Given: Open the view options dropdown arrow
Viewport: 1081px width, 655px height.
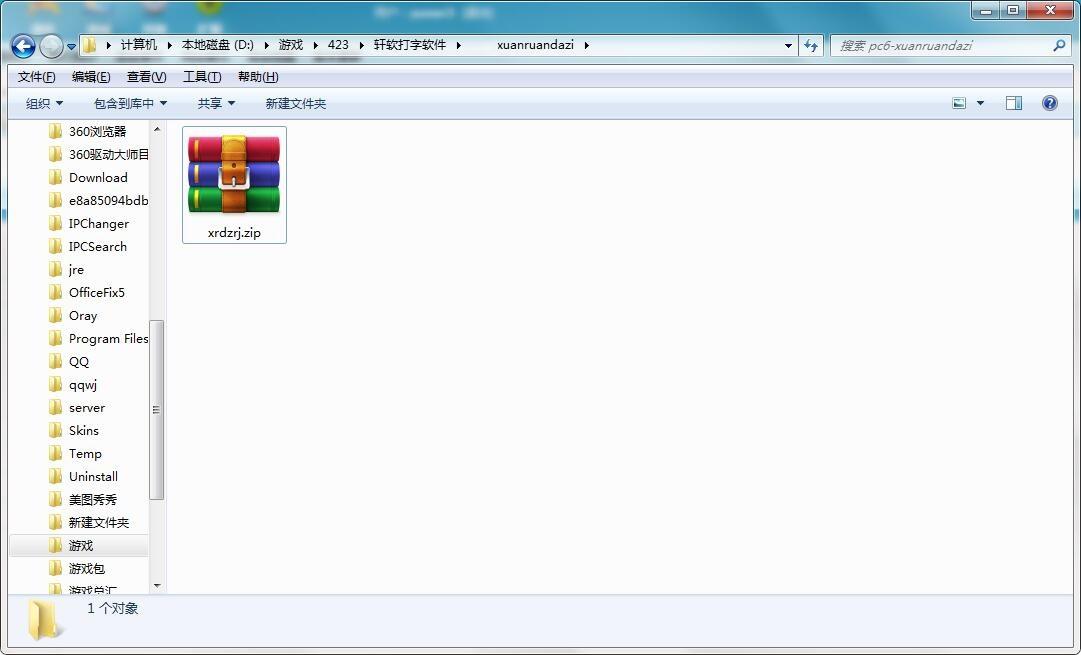Looking at the screenshot, I should [x=980, y=103].
